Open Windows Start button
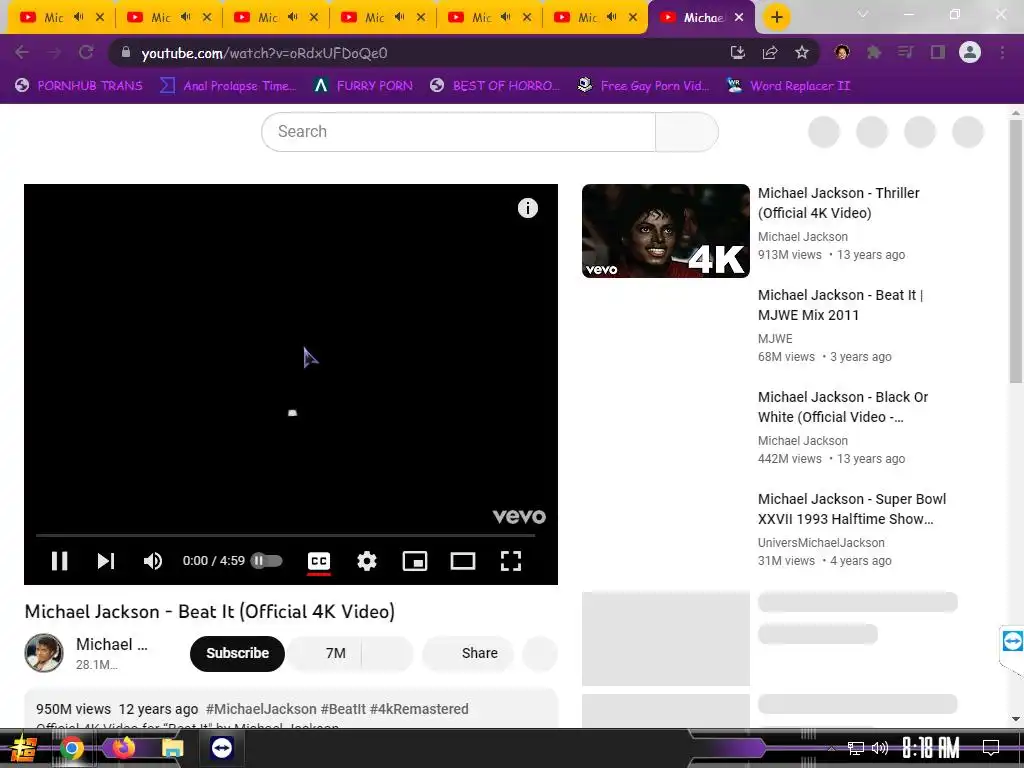1024x768 pixels. coord(24,748)
